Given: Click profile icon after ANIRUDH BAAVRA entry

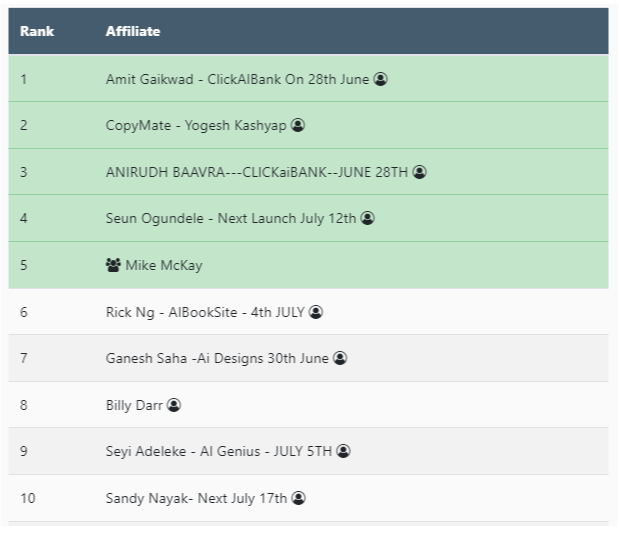Looking at the screenshot, I should (420, 172).
